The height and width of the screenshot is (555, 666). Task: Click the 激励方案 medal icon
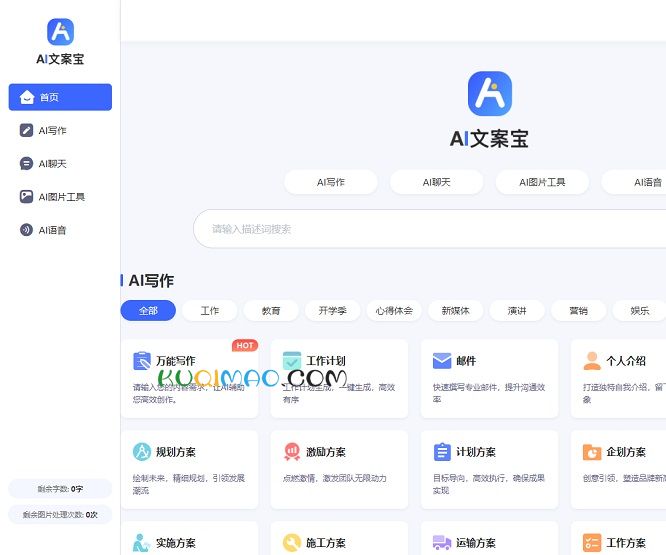(292, 452)
